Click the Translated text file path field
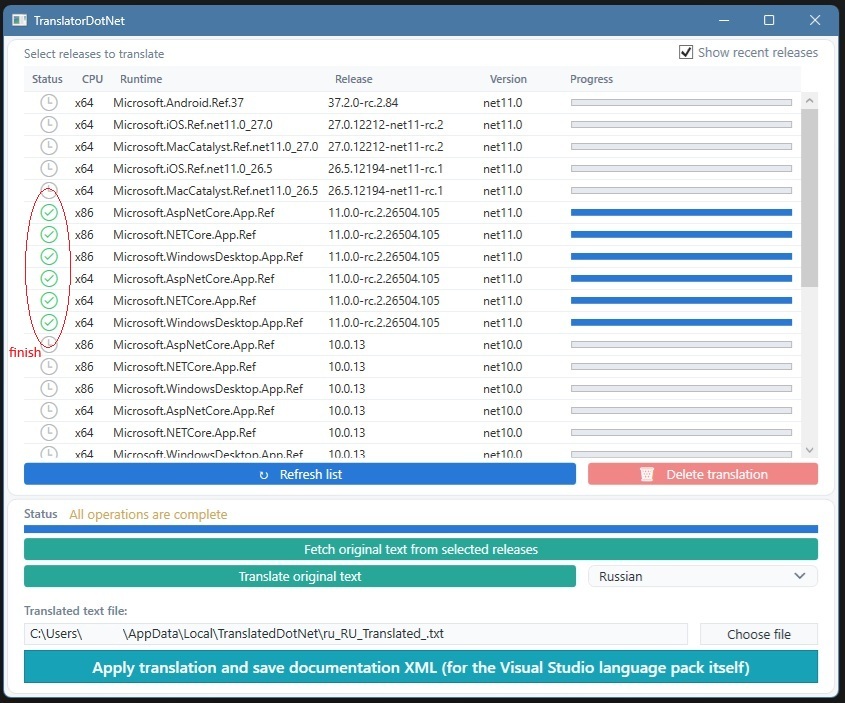 (x=356, y=634)
